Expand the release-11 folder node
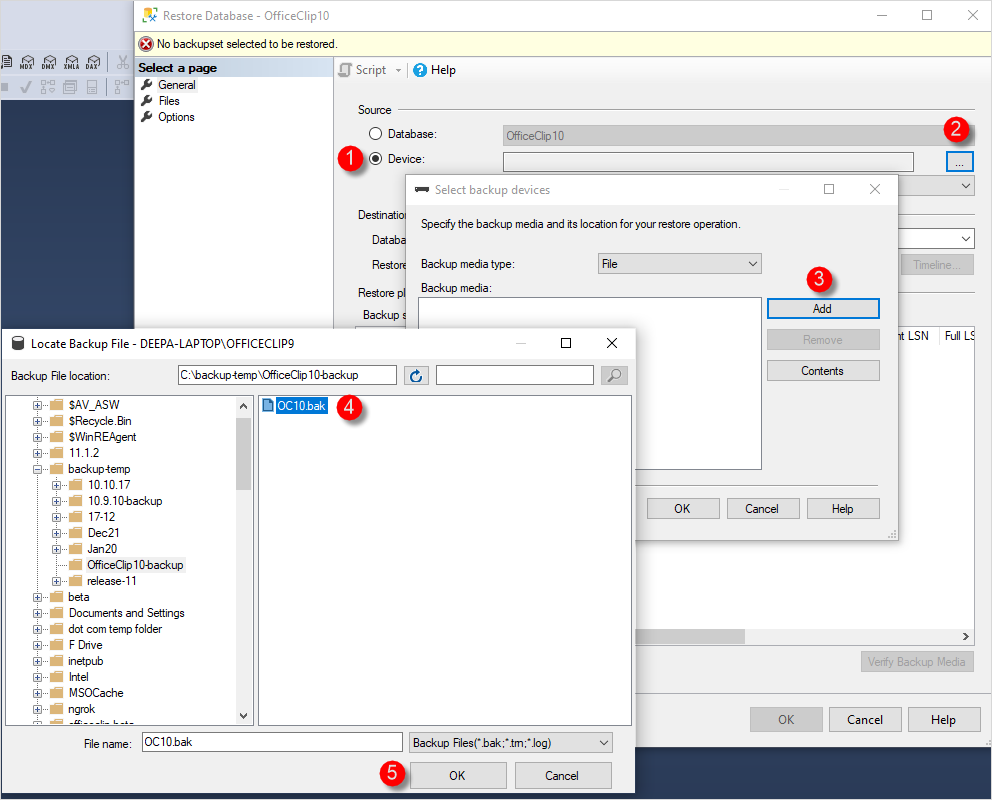Viewport: 992px width, 800px height. 56,581
